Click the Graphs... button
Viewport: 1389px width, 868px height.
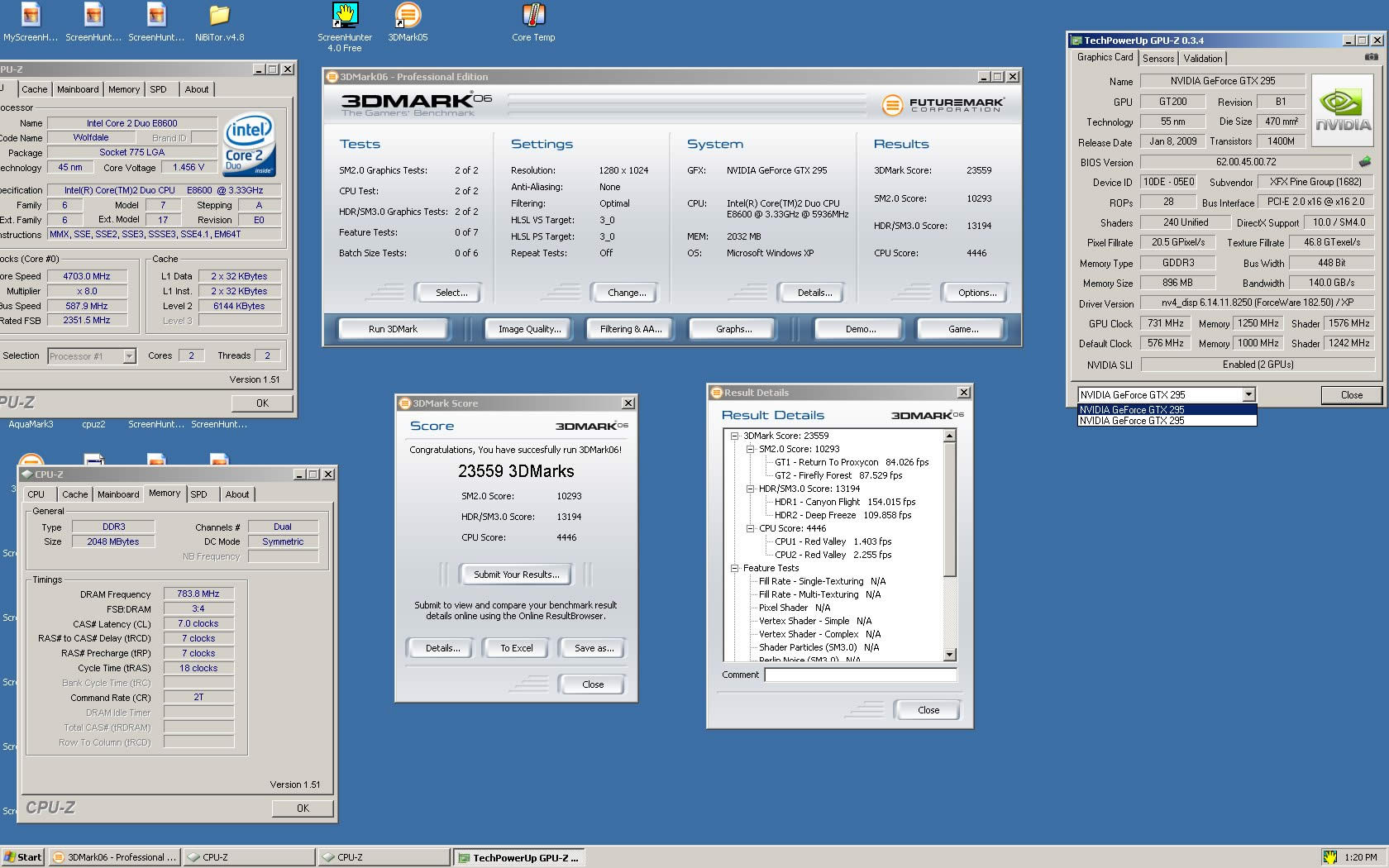tap(733, 329)
